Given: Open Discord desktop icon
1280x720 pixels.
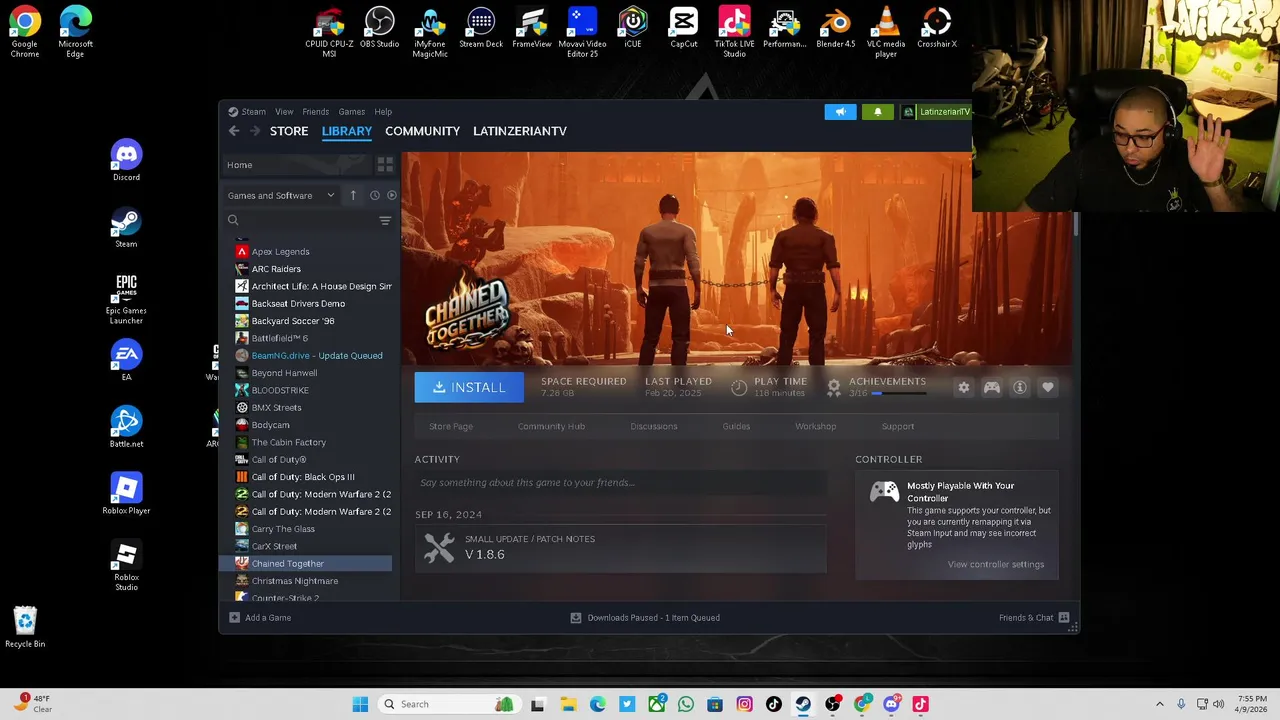Looking at the screenshot, I should 126,162.
